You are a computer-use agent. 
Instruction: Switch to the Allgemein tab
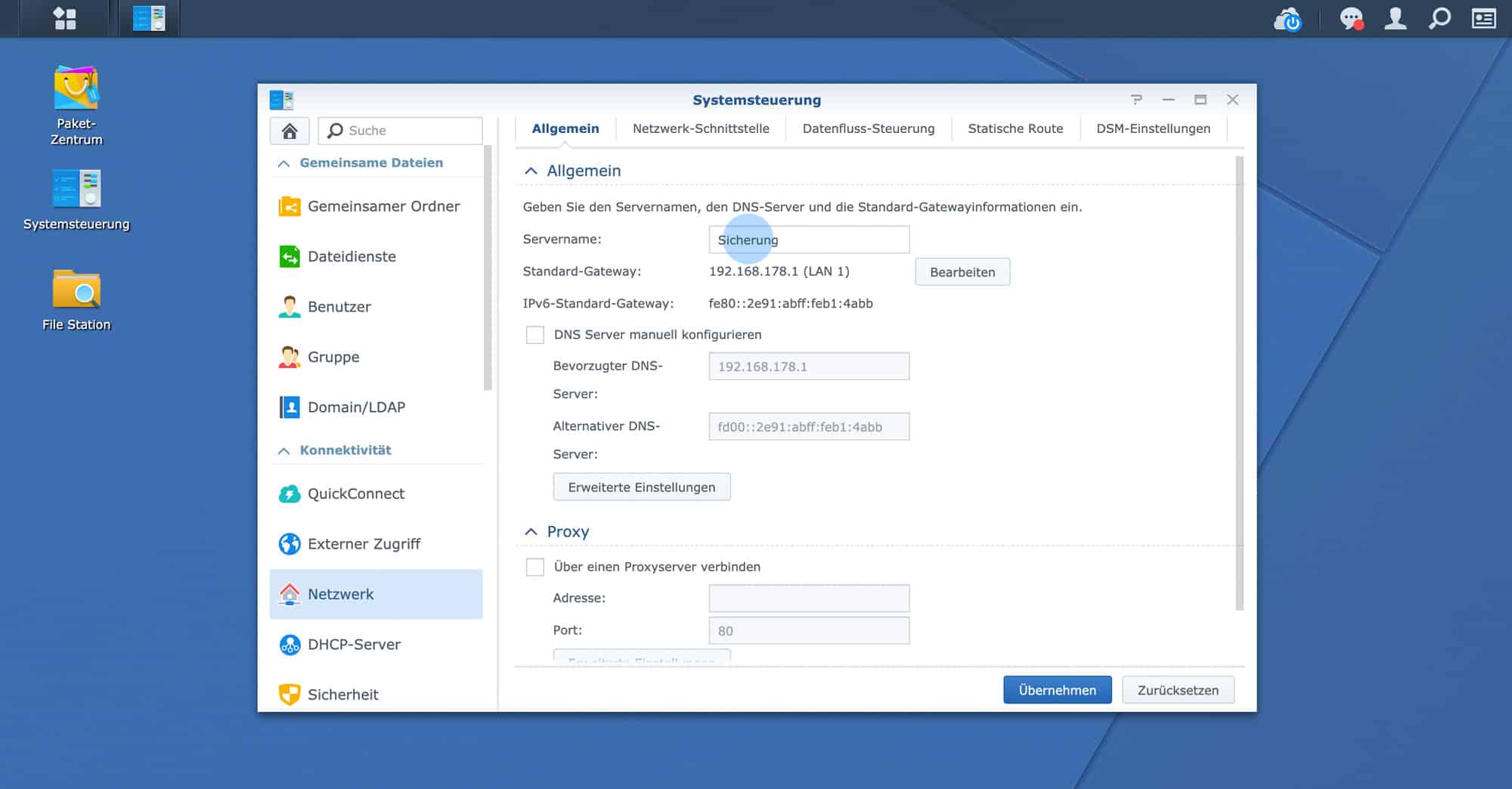565,128
